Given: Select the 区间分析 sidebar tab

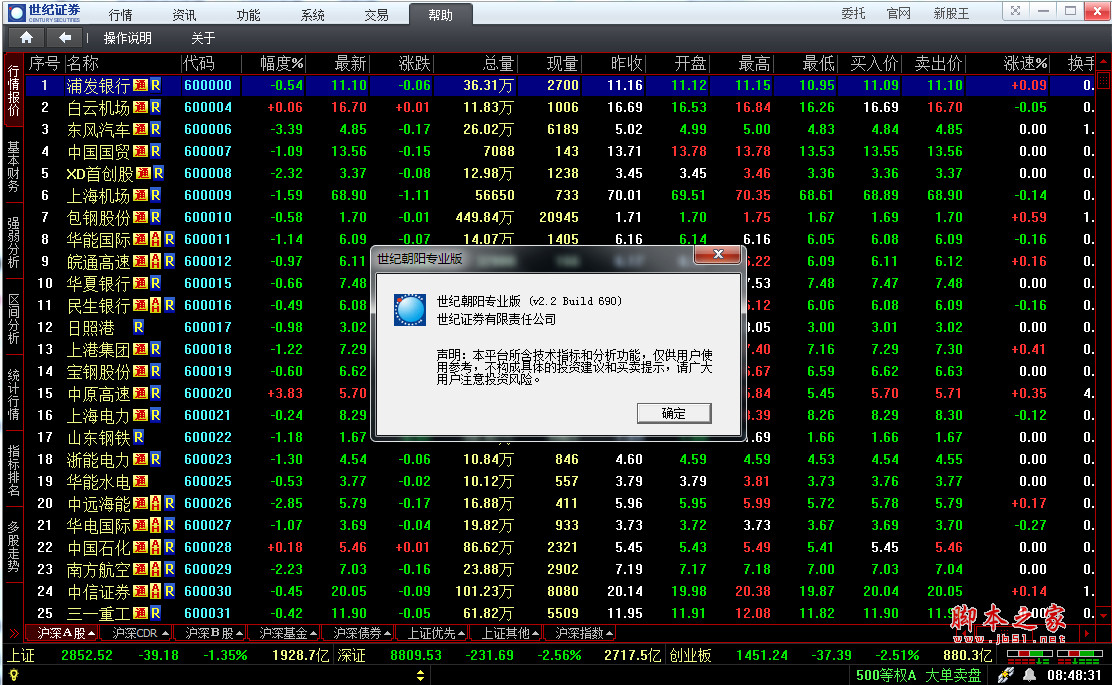Looking at the screenshot, I should coord(13,318).
